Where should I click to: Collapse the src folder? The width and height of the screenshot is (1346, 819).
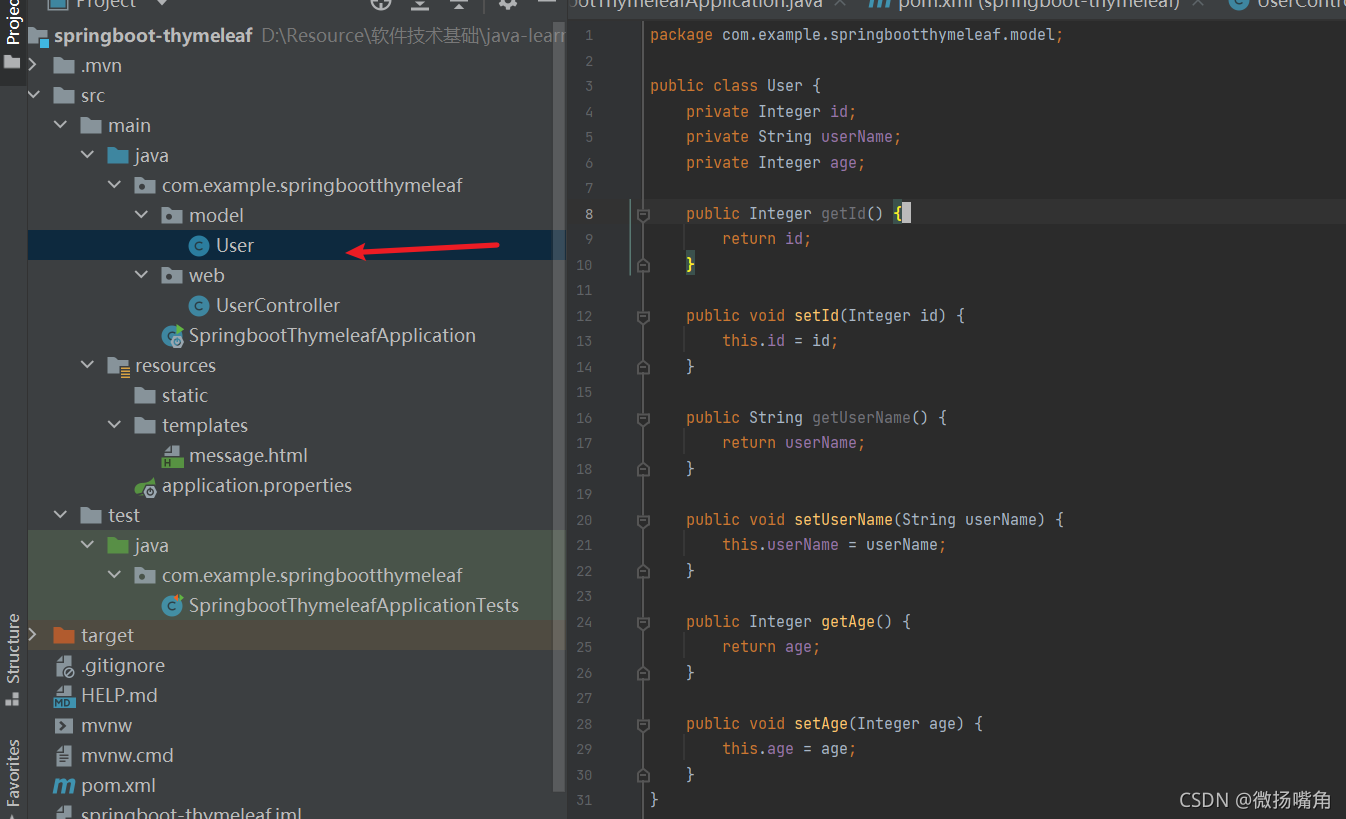point(34,96)
